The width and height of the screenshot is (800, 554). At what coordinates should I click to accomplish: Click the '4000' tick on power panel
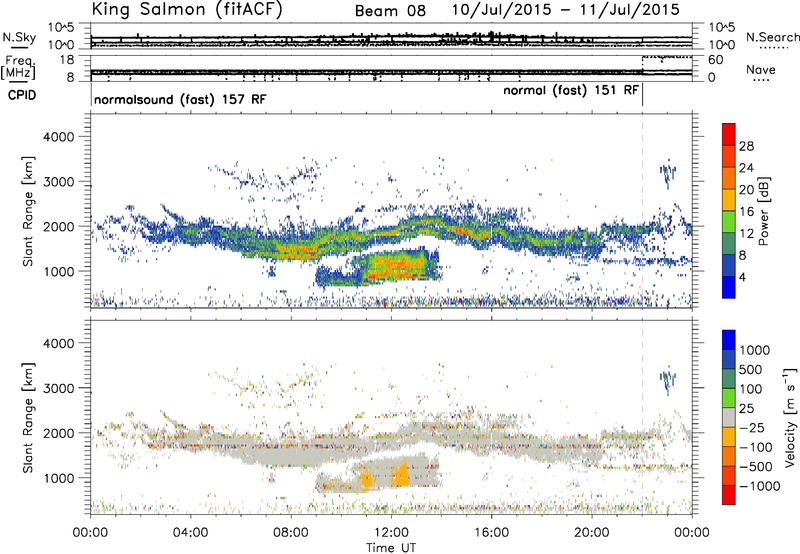tap(58, 137)
